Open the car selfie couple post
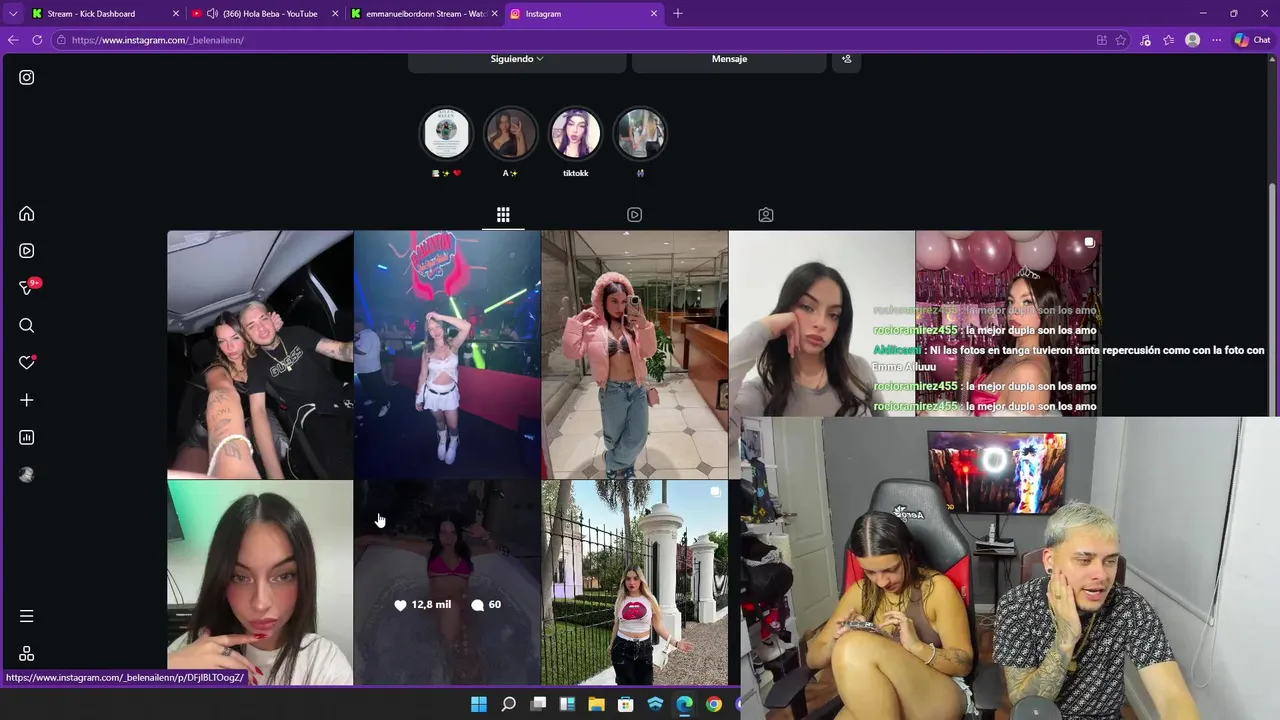1280x720 pixels. [260, 355]
